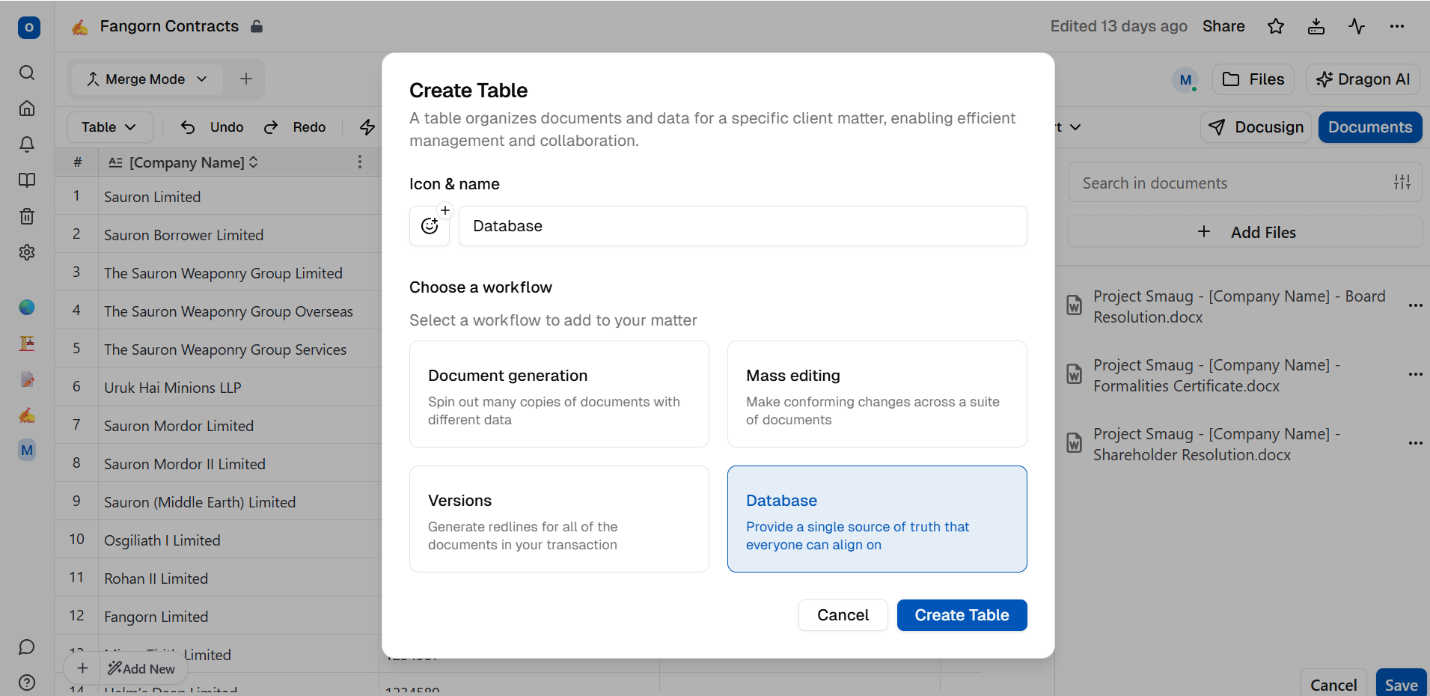Switch to the Docusign tab
This screenshot has height=696, width=1430.
pos(1256,127)
